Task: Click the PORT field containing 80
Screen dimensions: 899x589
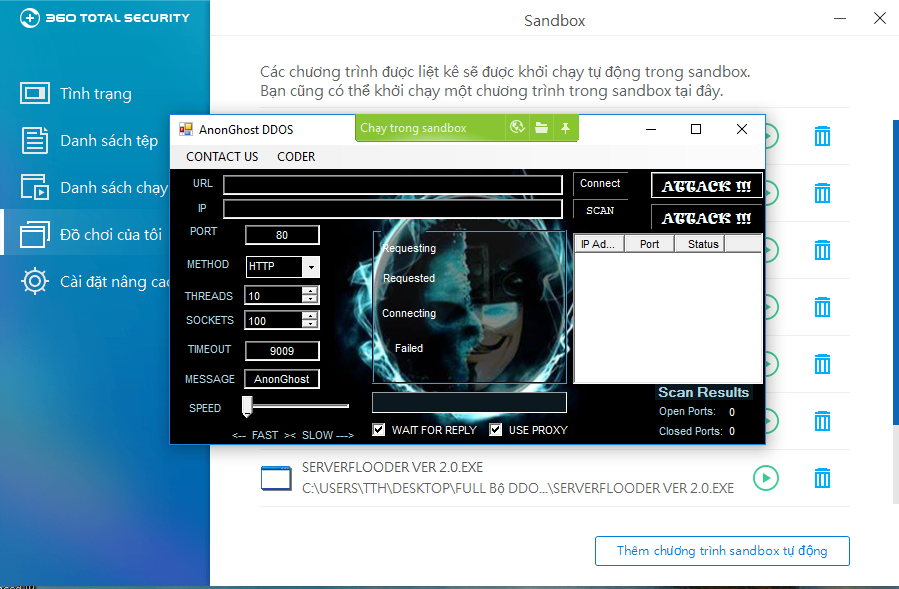Action: tap(282, 235)
